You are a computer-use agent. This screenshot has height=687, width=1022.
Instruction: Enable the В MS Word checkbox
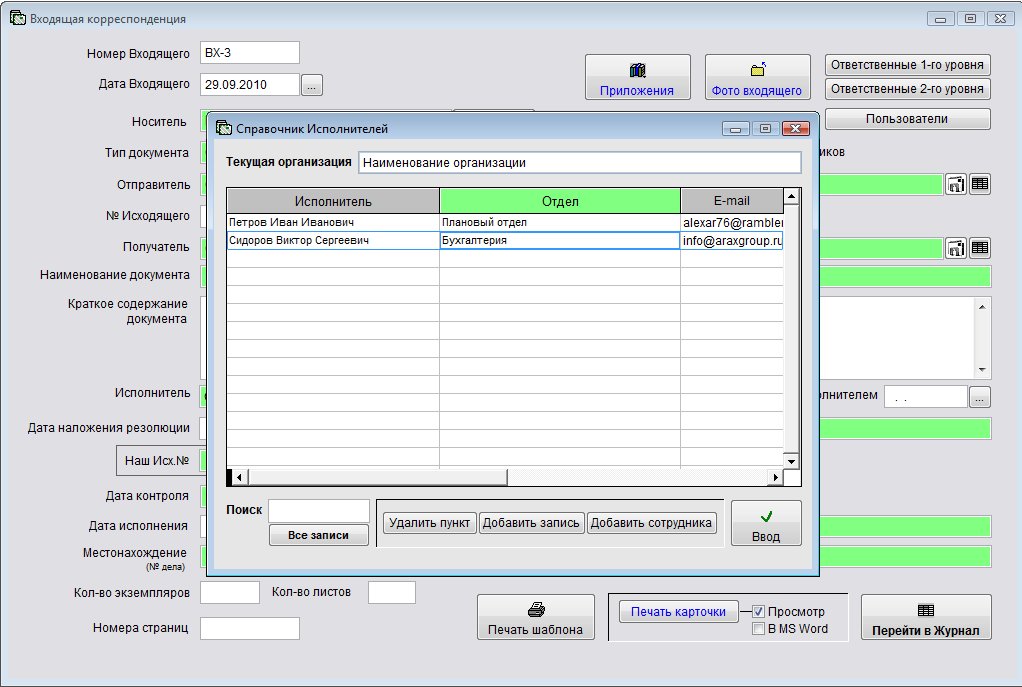(x=759, y=629)
